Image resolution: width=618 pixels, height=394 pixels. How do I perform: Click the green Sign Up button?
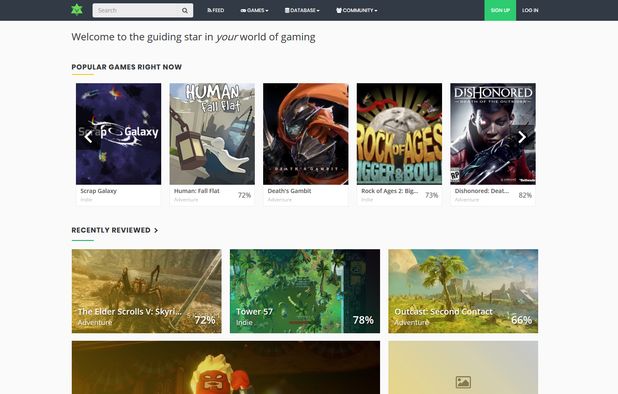[x=500, y=10]
